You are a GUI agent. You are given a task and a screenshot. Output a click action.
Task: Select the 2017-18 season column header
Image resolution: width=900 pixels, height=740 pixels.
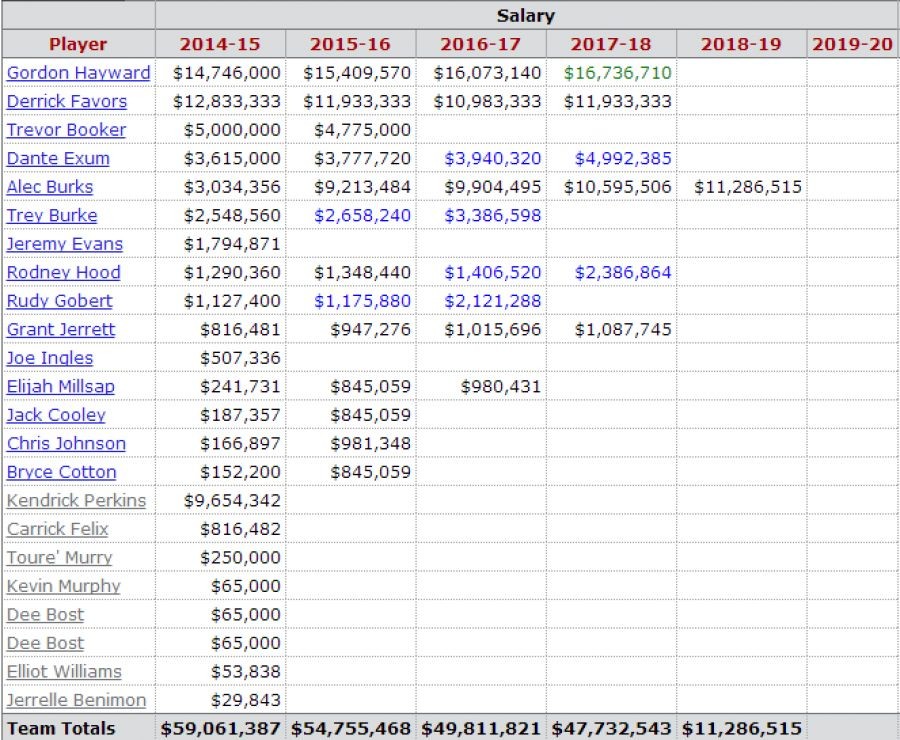tap(611, 44)
